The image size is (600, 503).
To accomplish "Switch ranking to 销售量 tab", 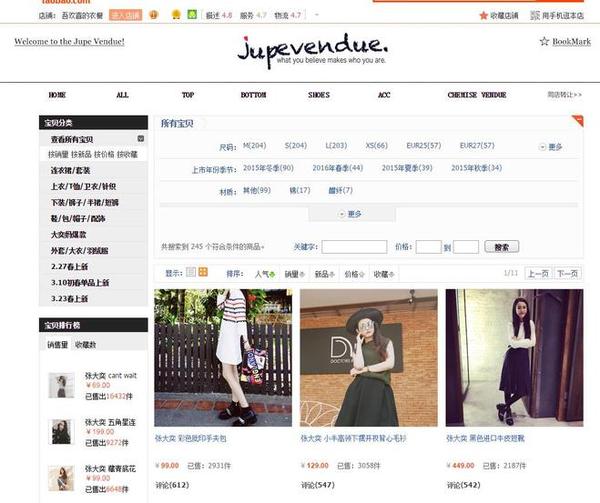I will [57, 345].
